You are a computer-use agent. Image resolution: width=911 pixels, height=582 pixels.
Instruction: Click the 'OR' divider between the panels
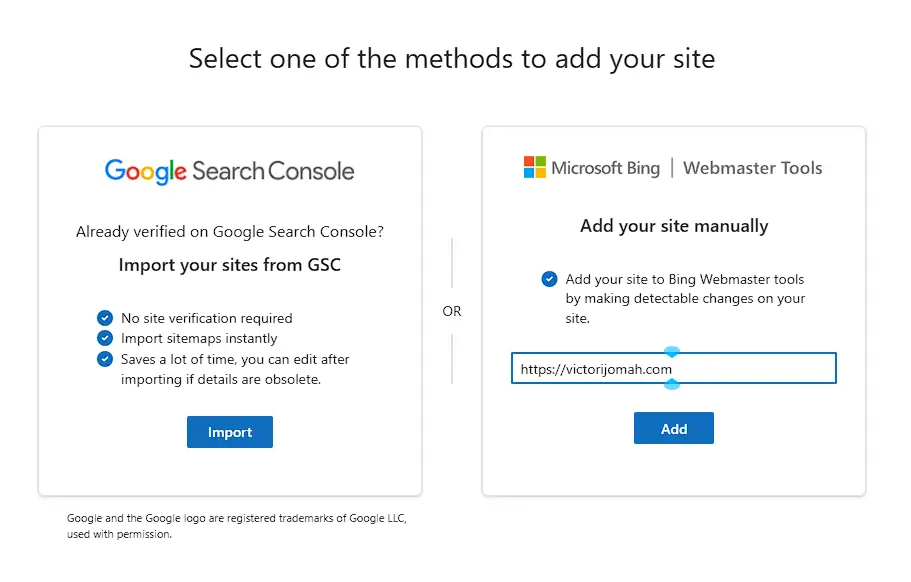(x=451, y=311)
